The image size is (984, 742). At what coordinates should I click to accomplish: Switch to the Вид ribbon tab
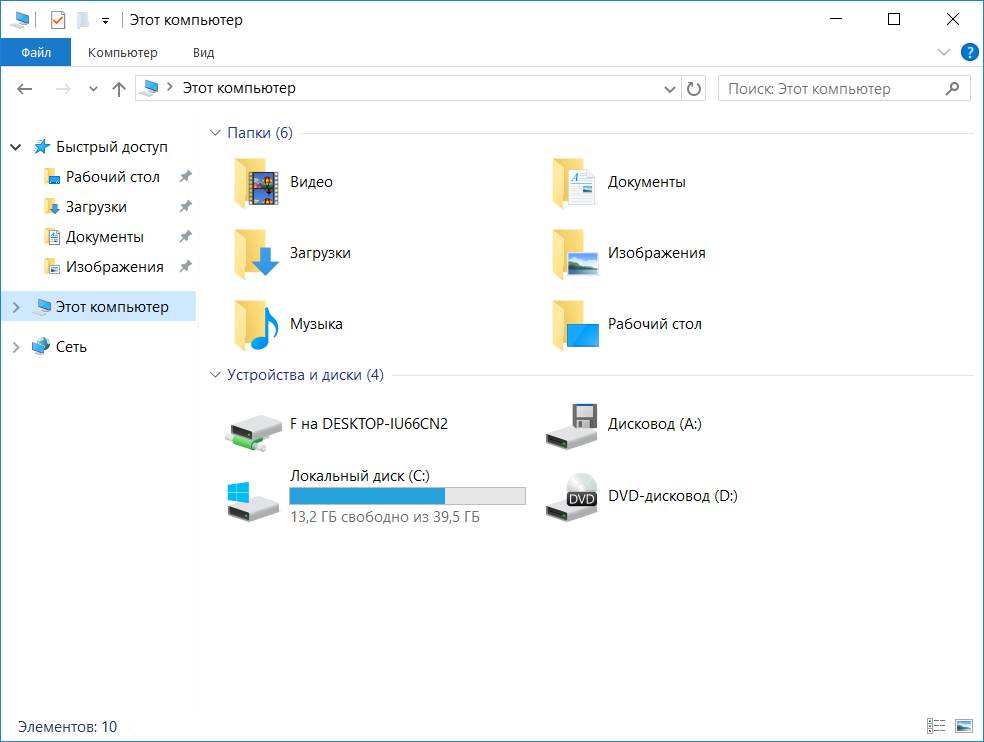203,52
